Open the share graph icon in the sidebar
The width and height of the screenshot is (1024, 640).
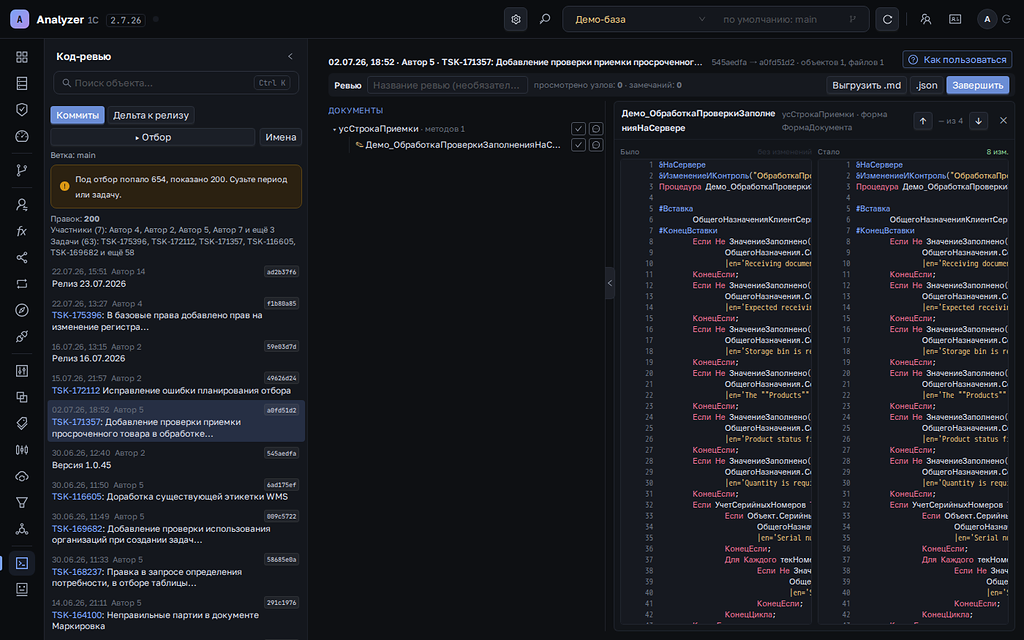pyautogui.click(x=22, y=257)
